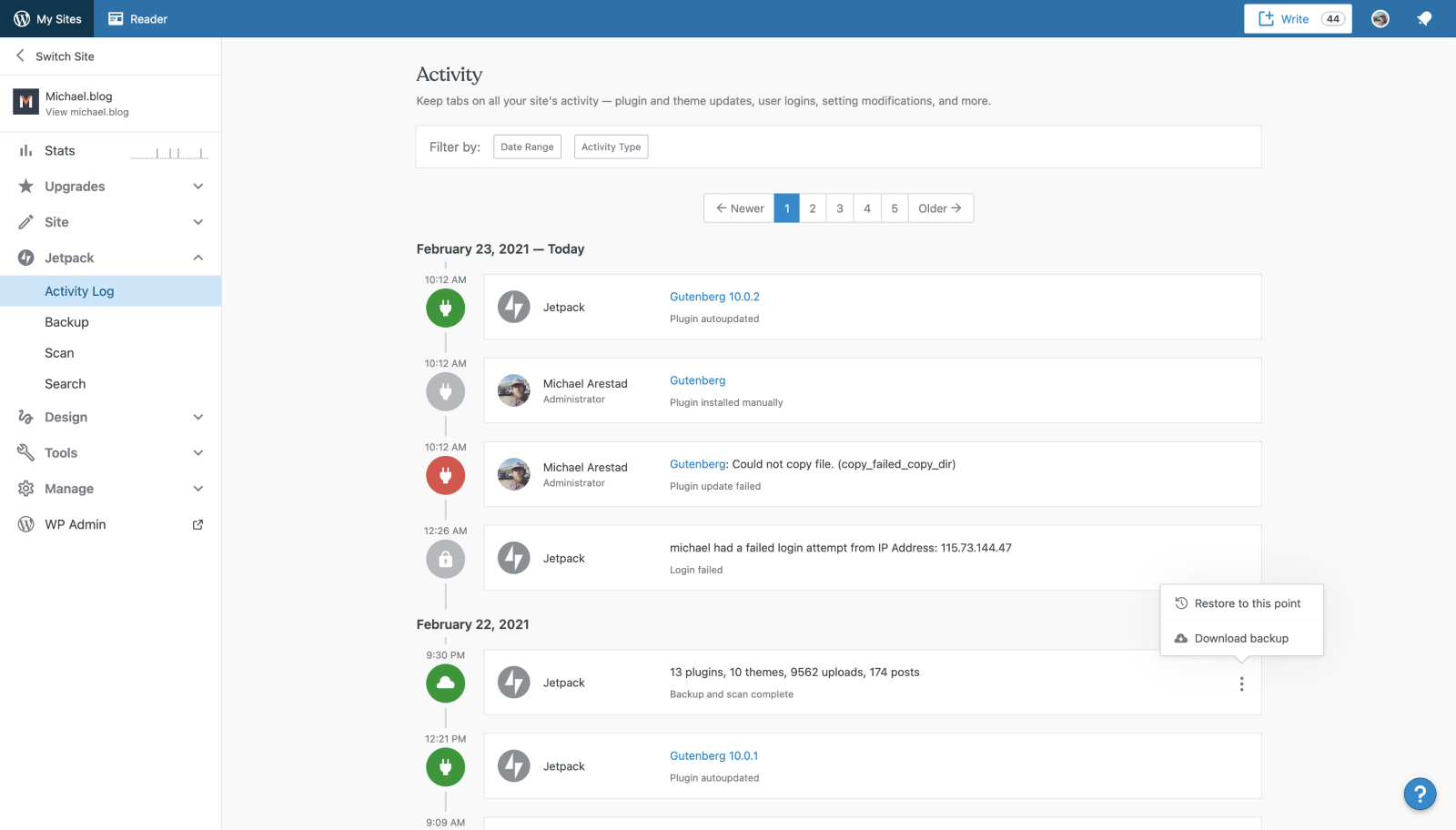The image size is (1456, 830).
Task: Open My Sites from the top bar
Action: tap(47, 18)
